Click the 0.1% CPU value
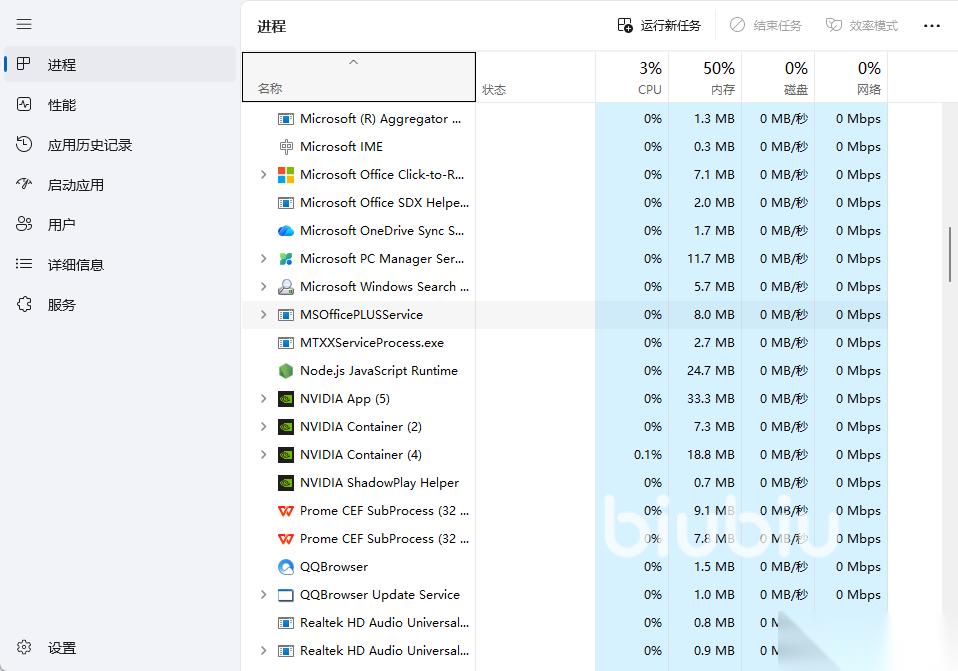This screenshot has height=671, width=958. pyautogui.click(x=648, y=455)
